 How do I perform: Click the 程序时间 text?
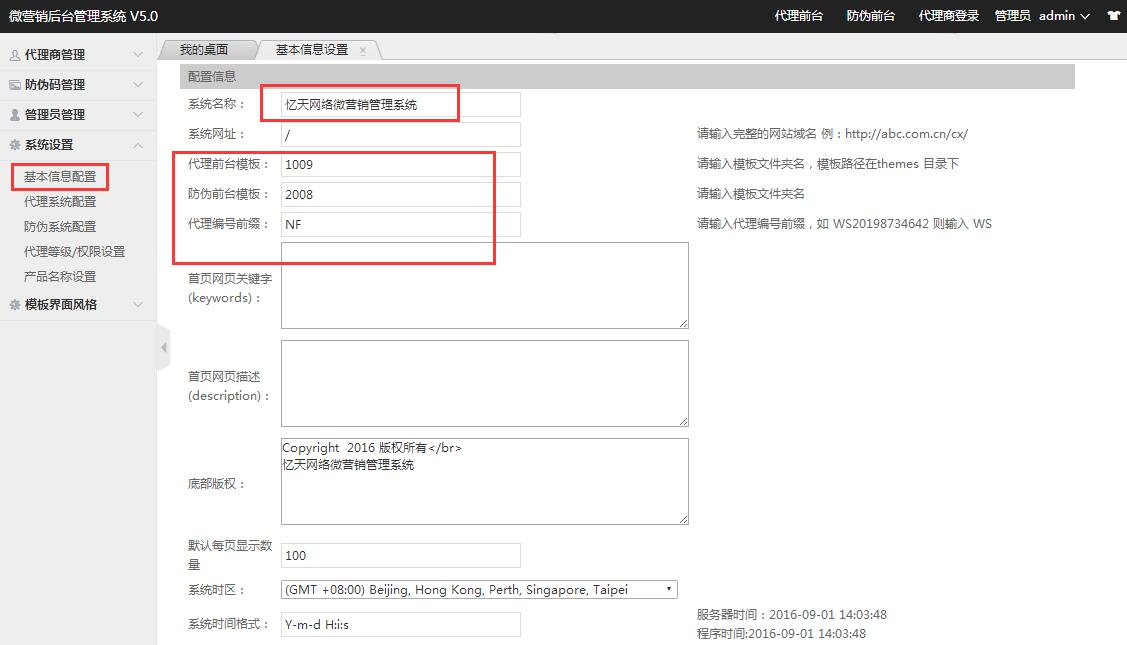[781, 633]
